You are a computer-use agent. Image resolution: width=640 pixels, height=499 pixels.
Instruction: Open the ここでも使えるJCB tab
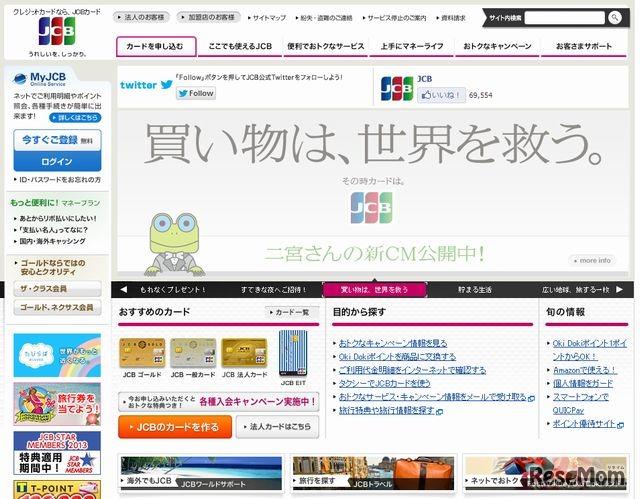click(x=240, y=46)
